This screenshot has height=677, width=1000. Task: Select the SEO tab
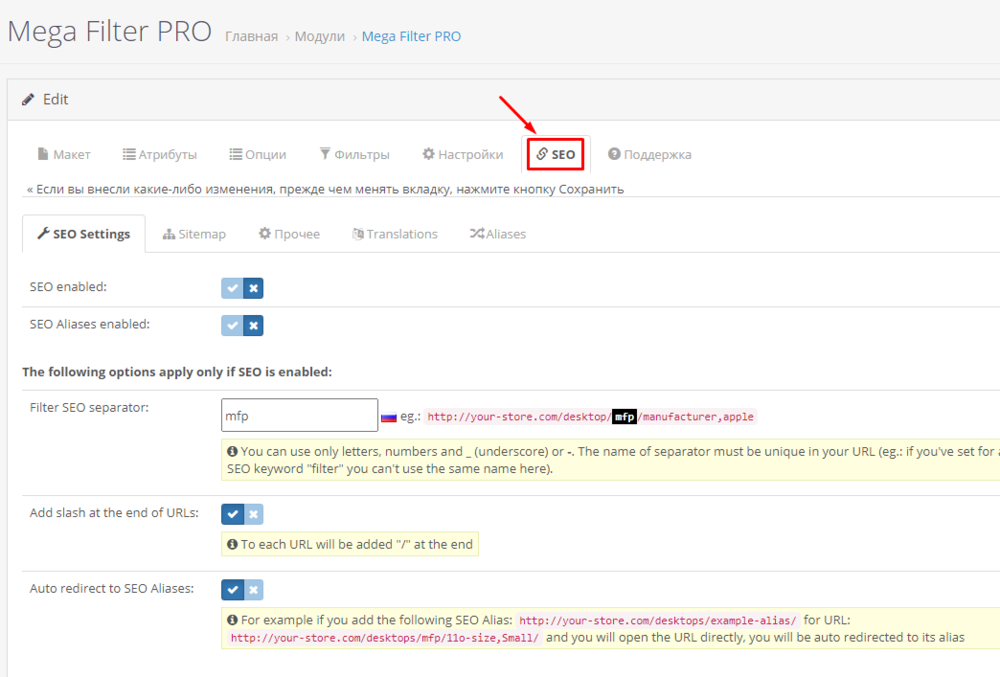[555, 154]
